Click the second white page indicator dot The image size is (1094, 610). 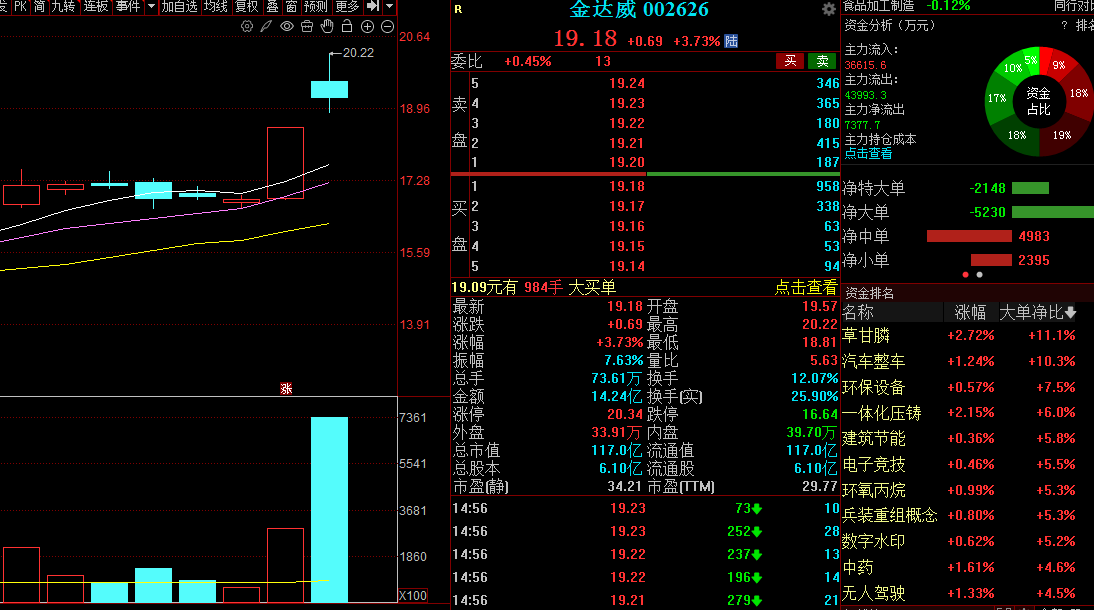click(x=980, y=275)
